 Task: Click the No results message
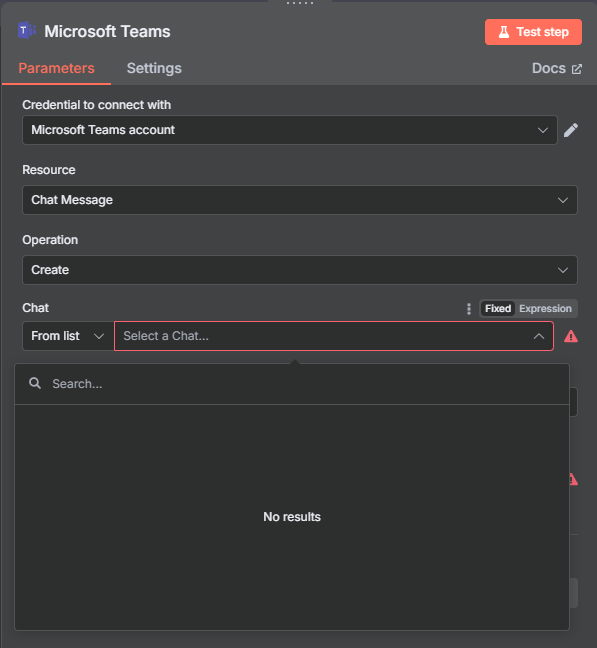click(x=292, y=517)
